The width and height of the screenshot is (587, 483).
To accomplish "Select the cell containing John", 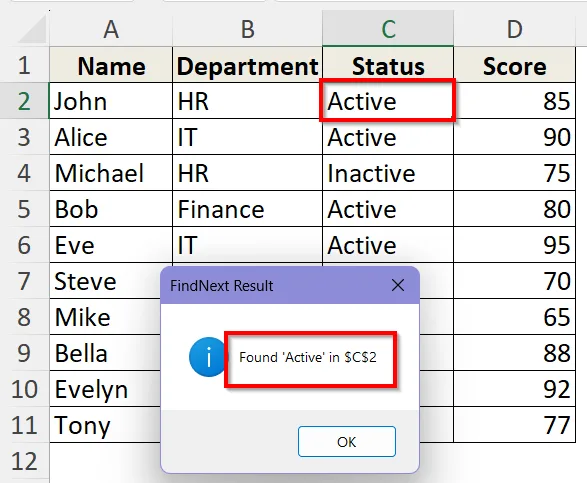I will click(x=111, y=101).
